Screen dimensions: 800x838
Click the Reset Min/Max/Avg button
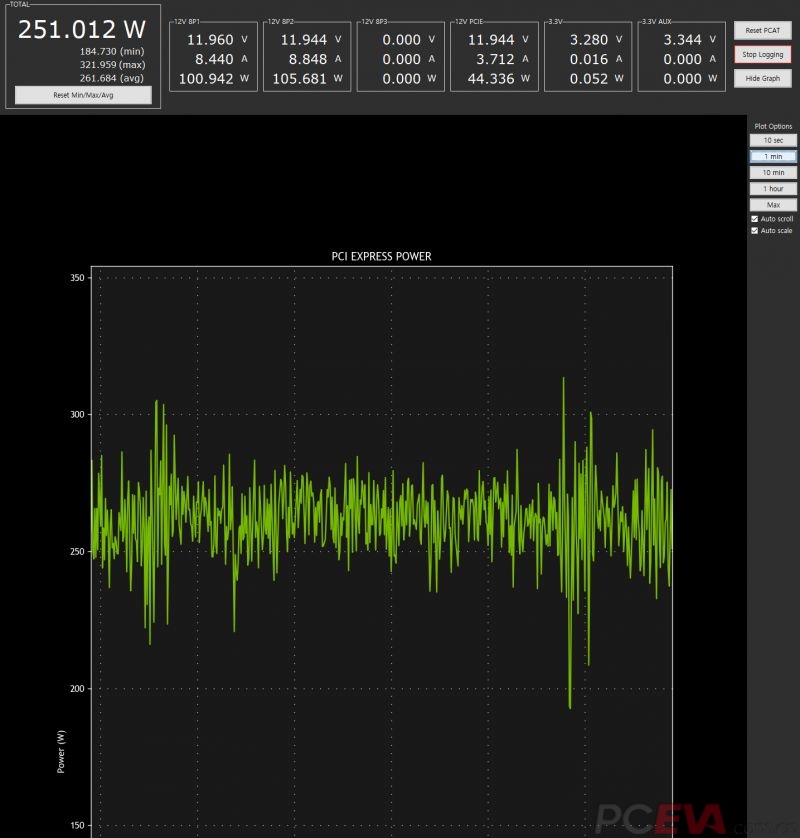pos(83,95)
